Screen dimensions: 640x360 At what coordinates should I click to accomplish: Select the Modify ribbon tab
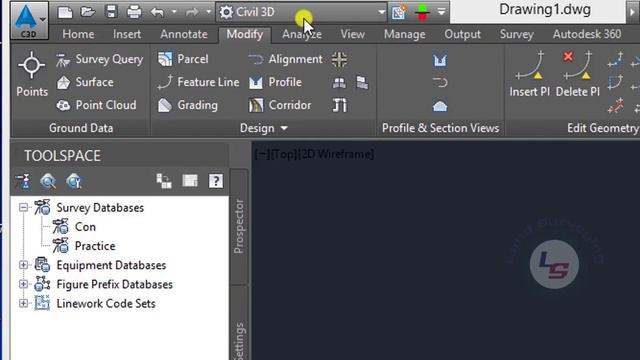click(244, 34)
